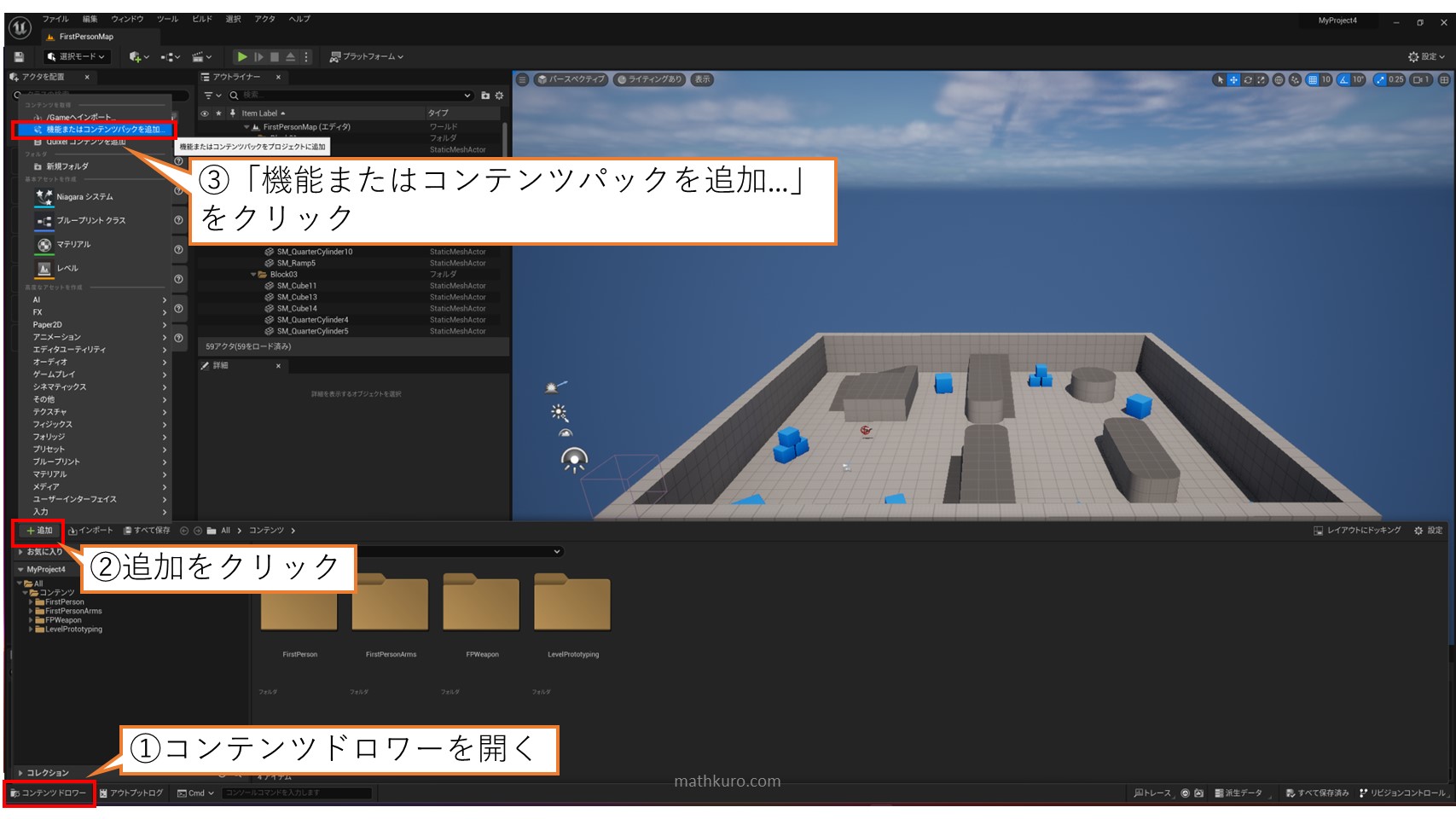Open outliner filter funnel dropdown
The width and height of the screenshot is (1456, 819).
coord(212,96)
